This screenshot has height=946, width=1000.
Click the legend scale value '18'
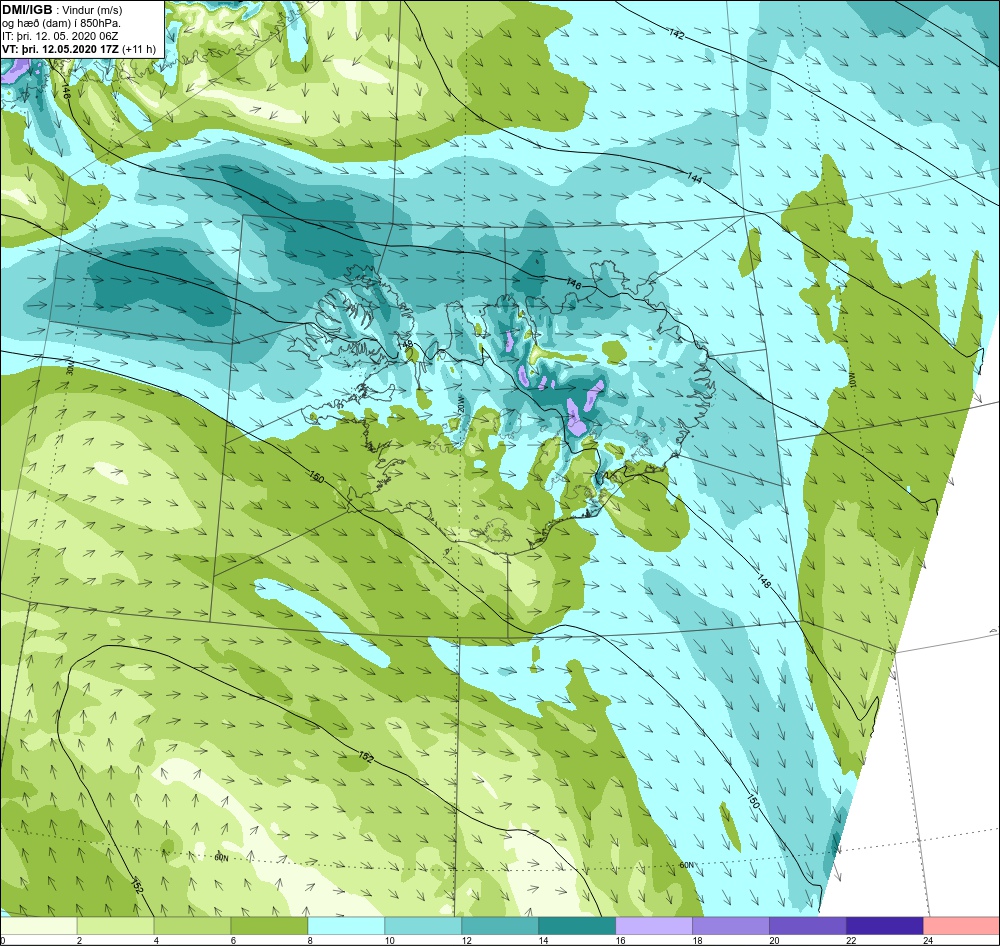[697, 940]
